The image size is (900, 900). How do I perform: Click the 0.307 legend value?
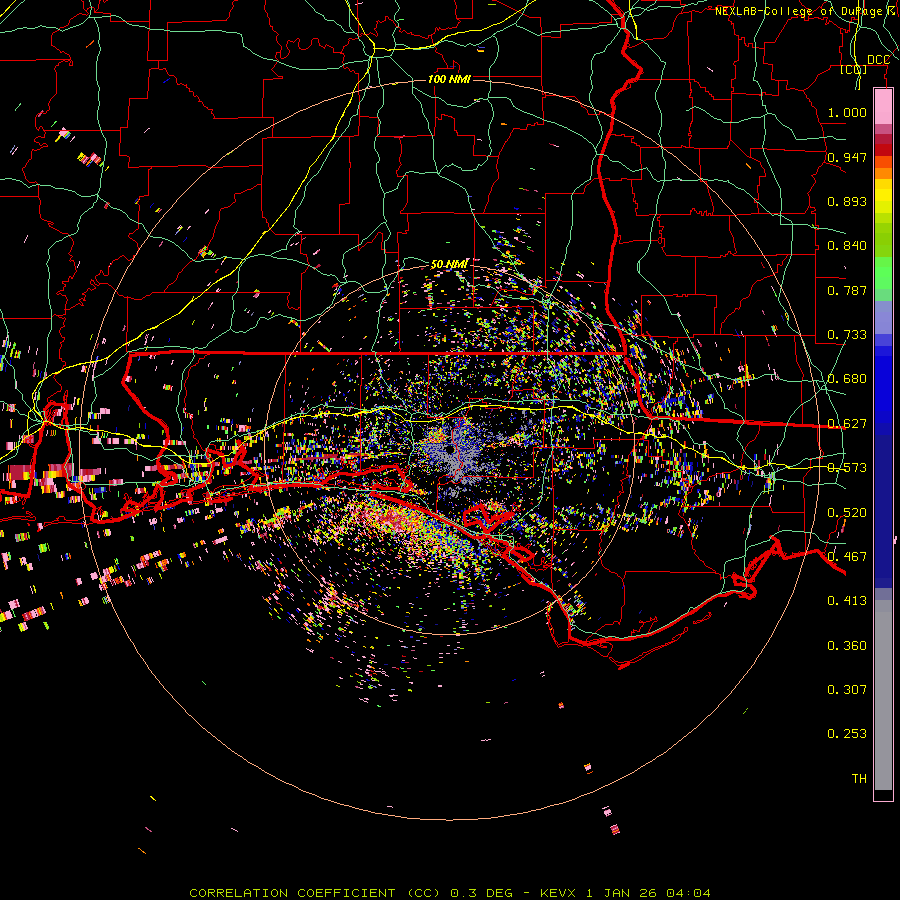(x=847, y=690)
